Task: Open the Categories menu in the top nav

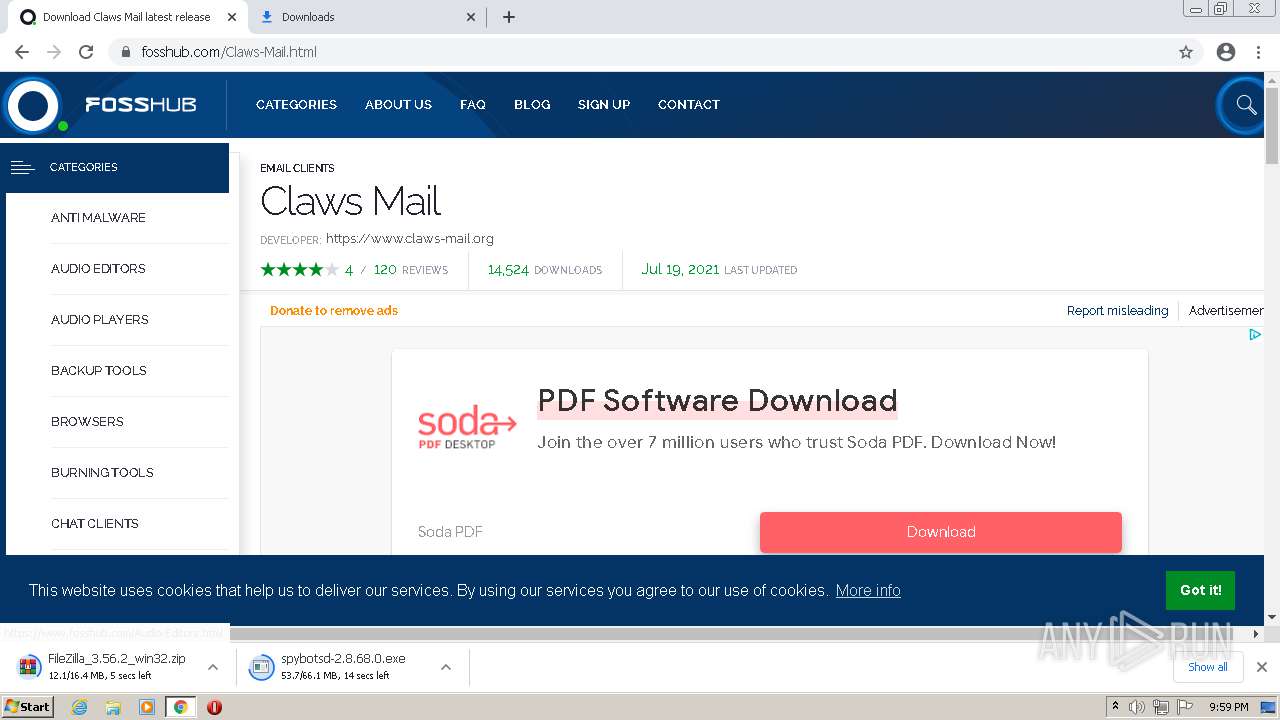Action: point(296,104)
